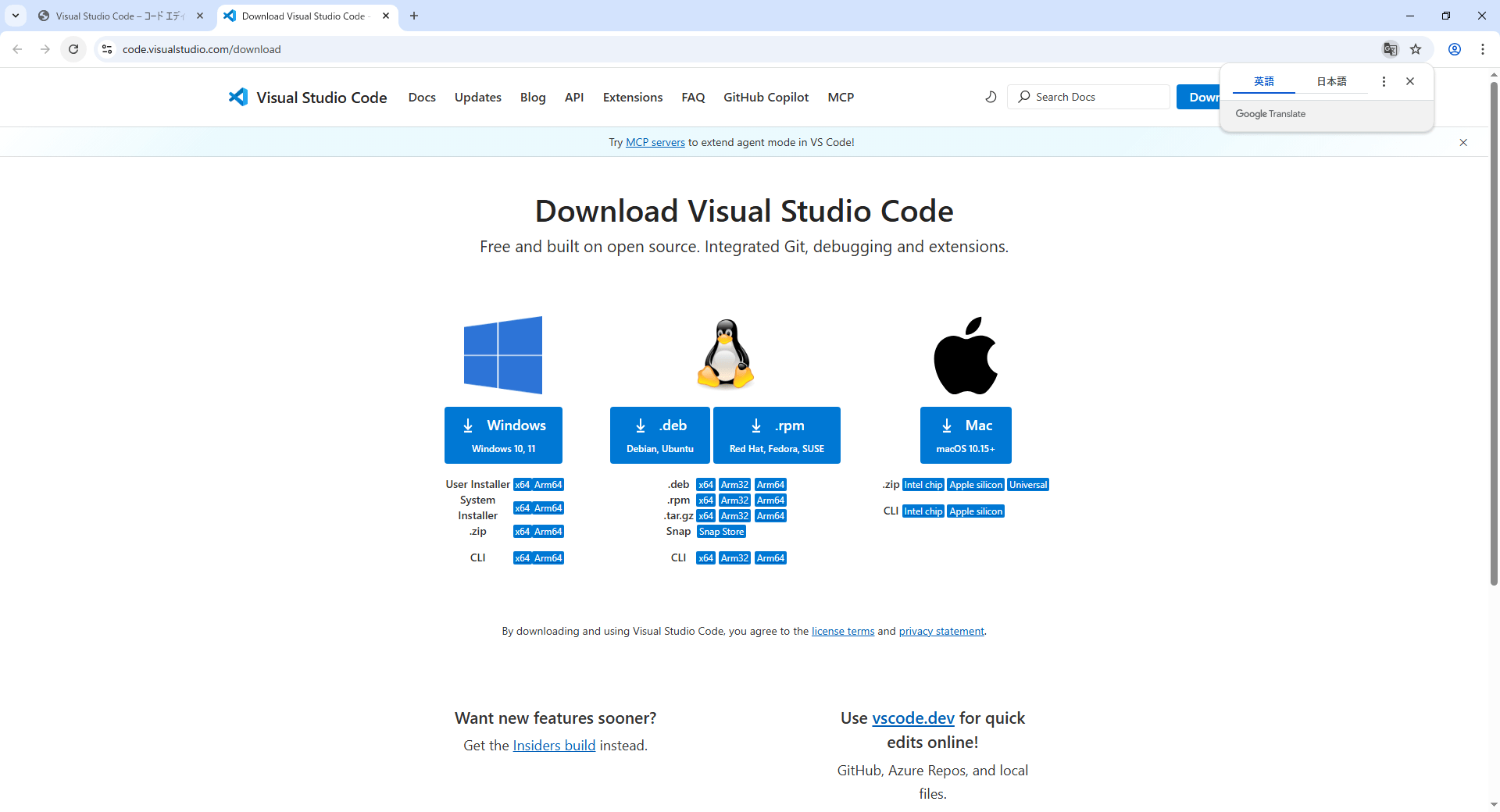The width and height of the screenshot is (1500, 812).
Task: Select System Installer x64
Action: coord(523,508)
